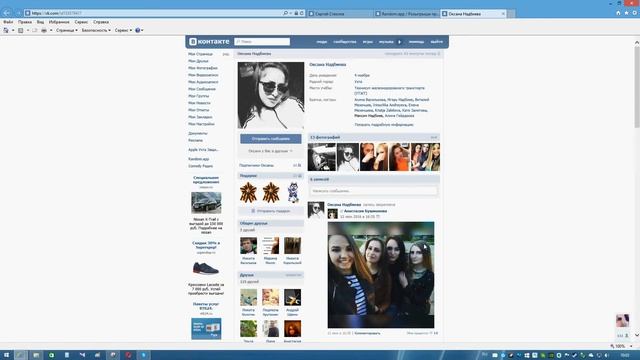The width and height of the screenshot is (640, 360).
Task: Click the blue help icon in command bar
Action: 138,30
